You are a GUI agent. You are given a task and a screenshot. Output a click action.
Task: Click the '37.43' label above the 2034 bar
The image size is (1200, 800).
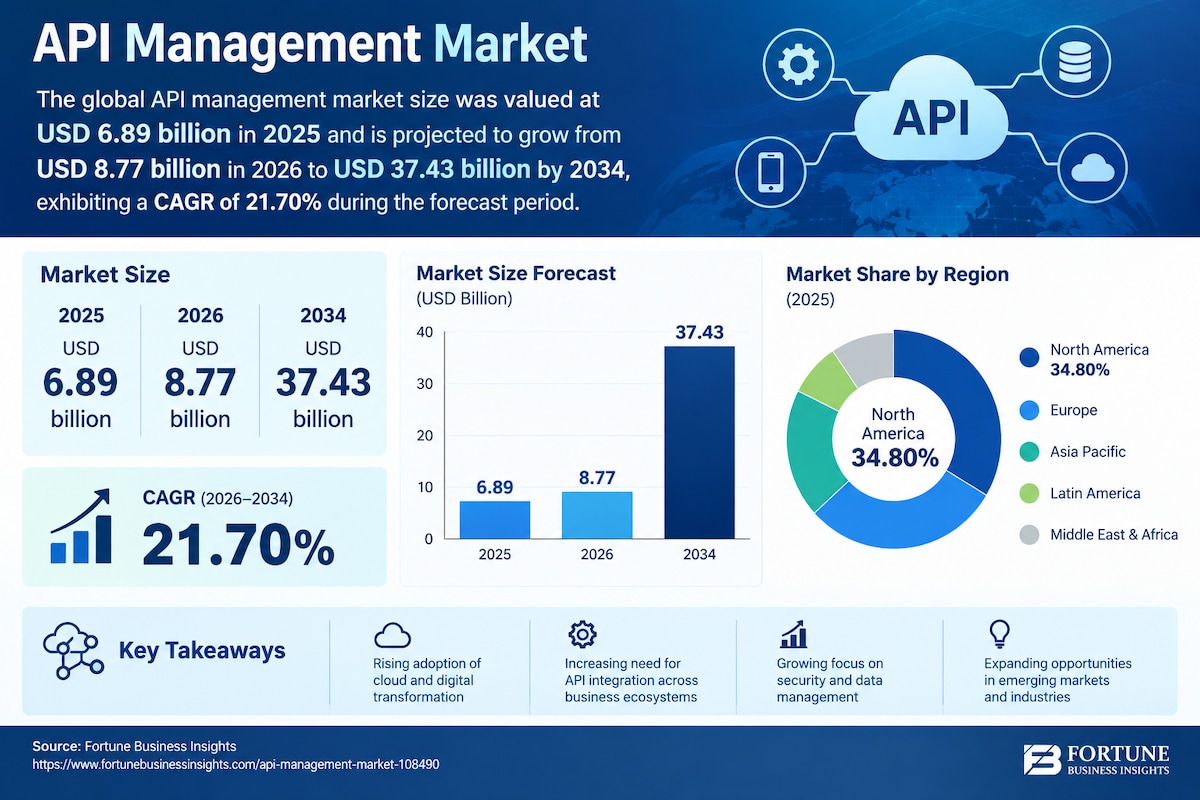pos(699,331)
